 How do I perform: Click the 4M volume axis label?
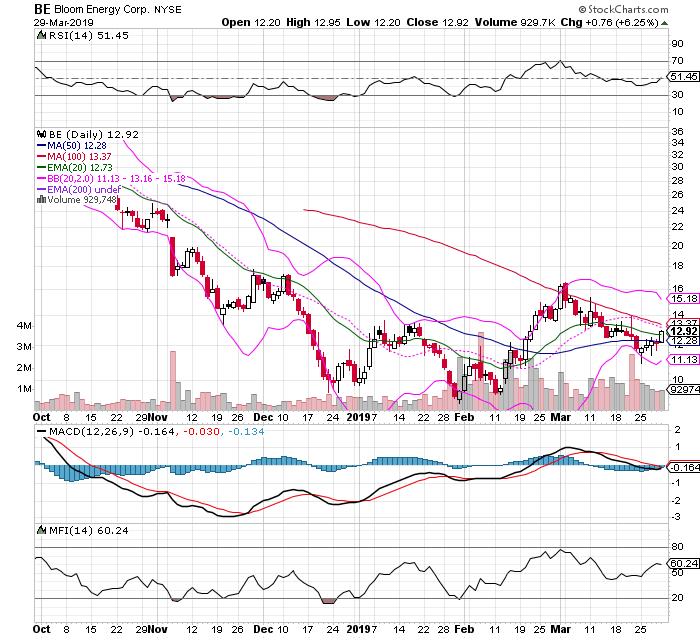[25, 326]
